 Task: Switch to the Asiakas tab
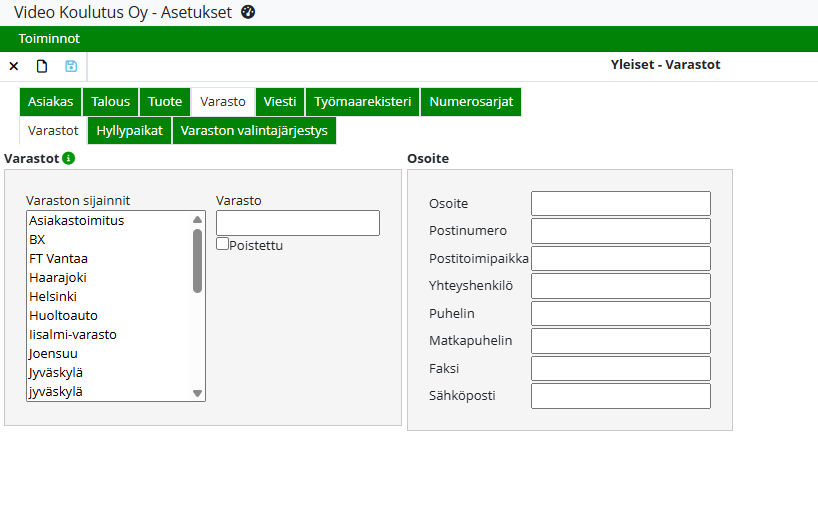pos(50,102)
